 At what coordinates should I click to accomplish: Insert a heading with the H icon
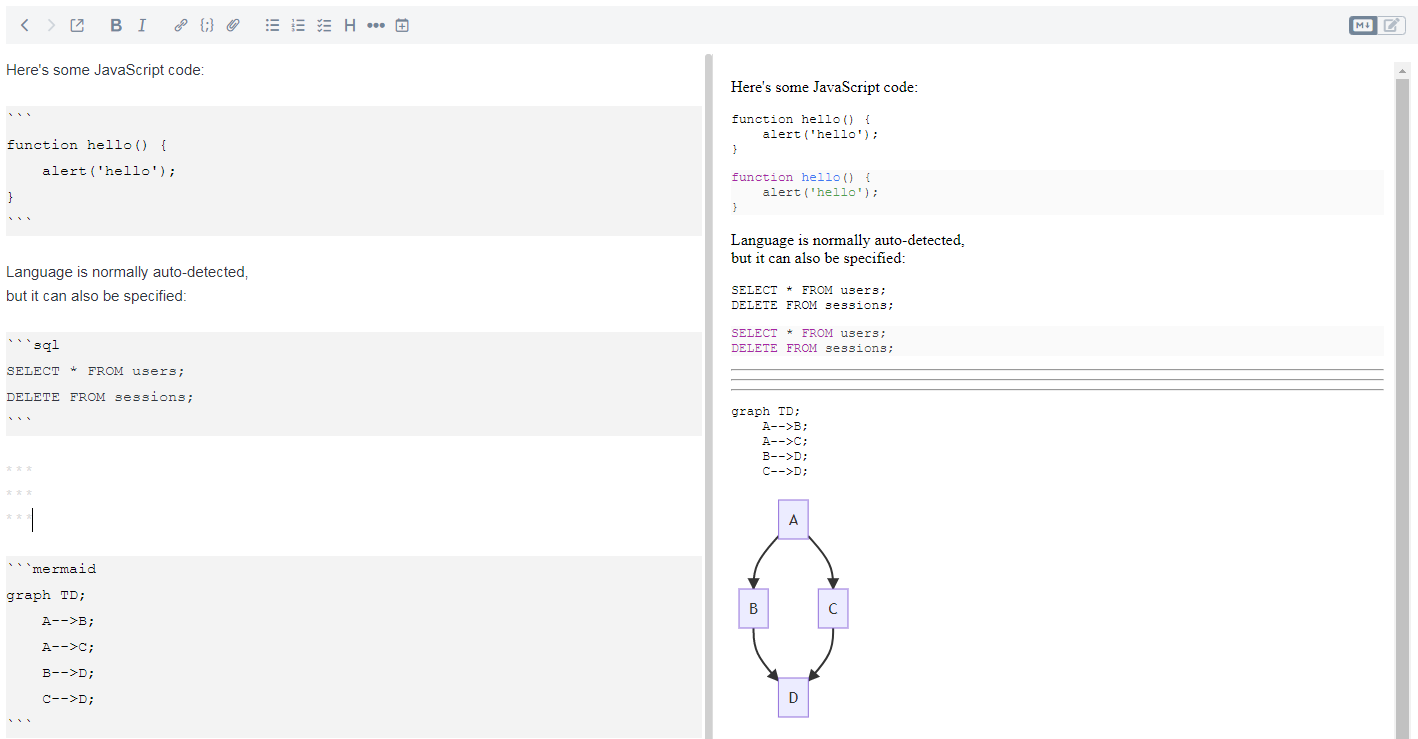coord(349,25)
